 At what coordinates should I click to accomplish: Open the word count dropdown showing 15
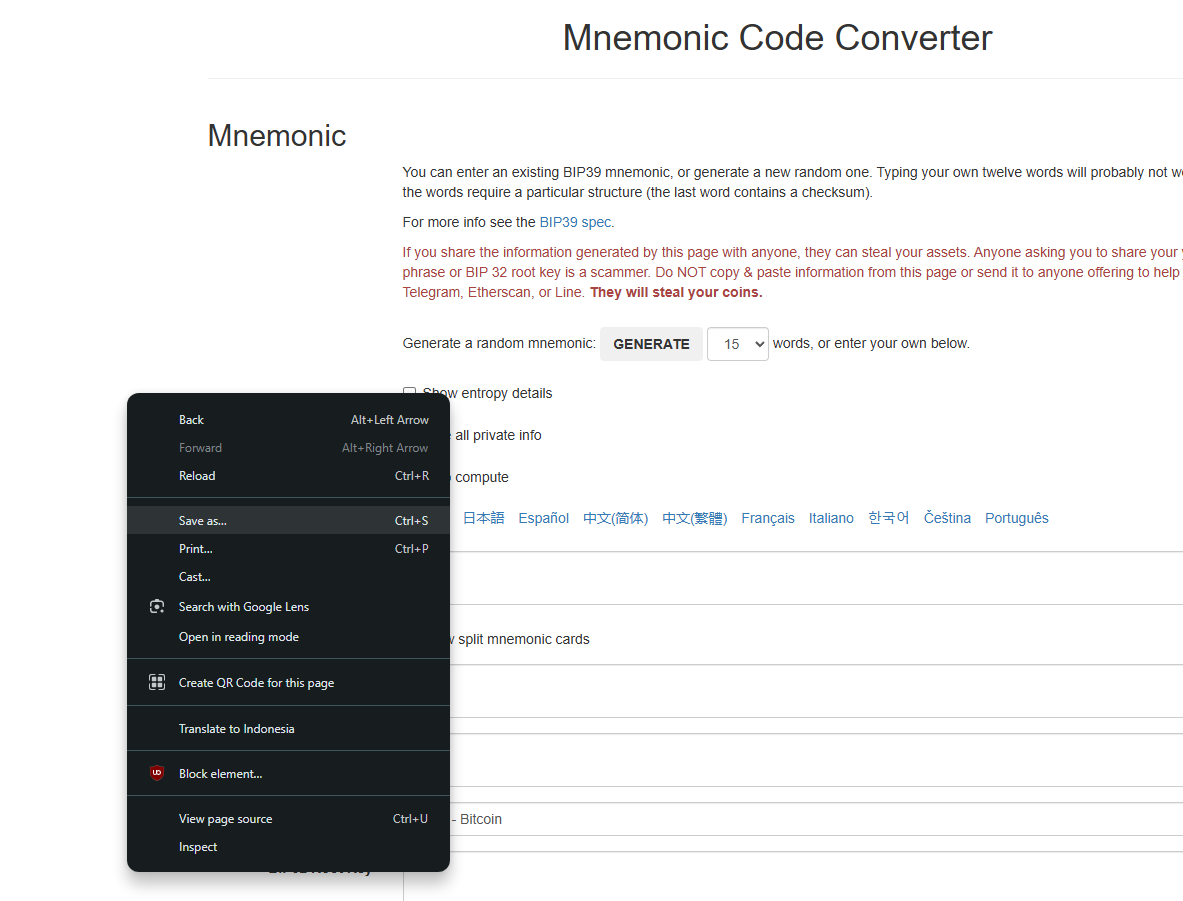coord(738,344)
